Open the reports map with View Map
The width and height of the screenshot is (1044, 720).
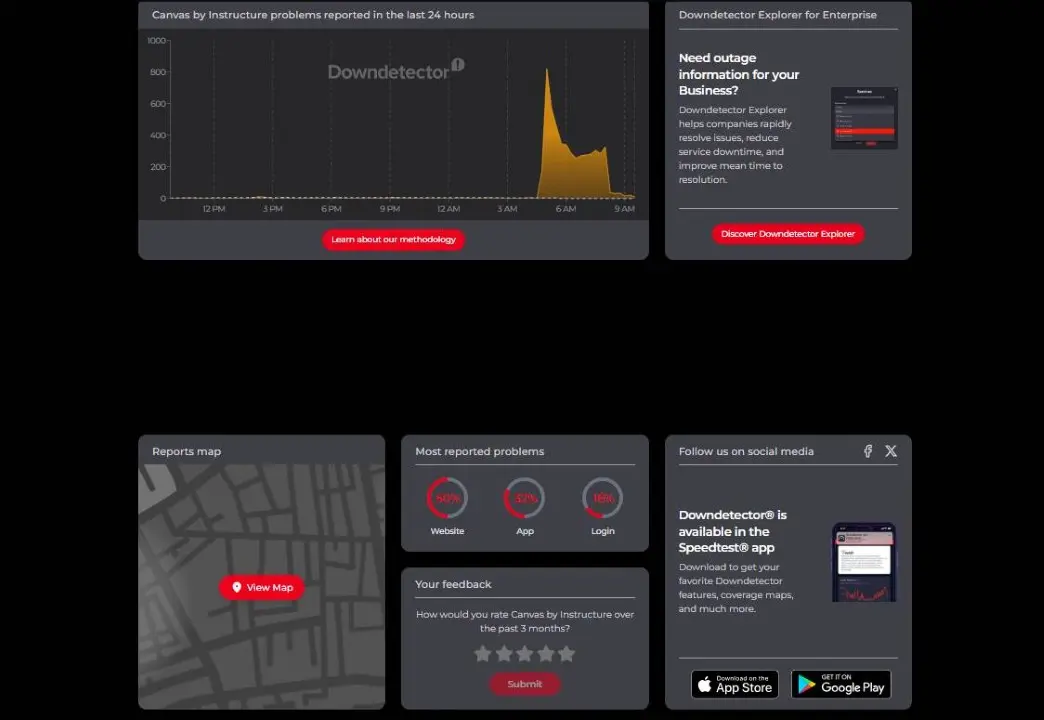262,587
